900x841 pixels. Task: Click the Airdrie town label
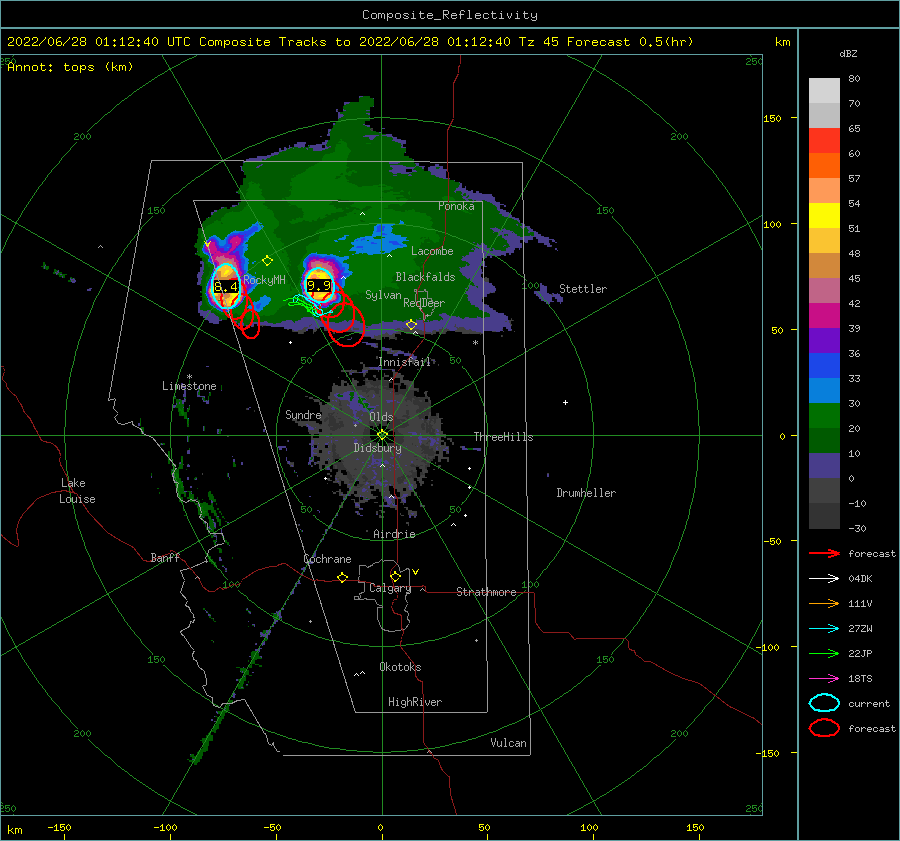tap(394, 534)
